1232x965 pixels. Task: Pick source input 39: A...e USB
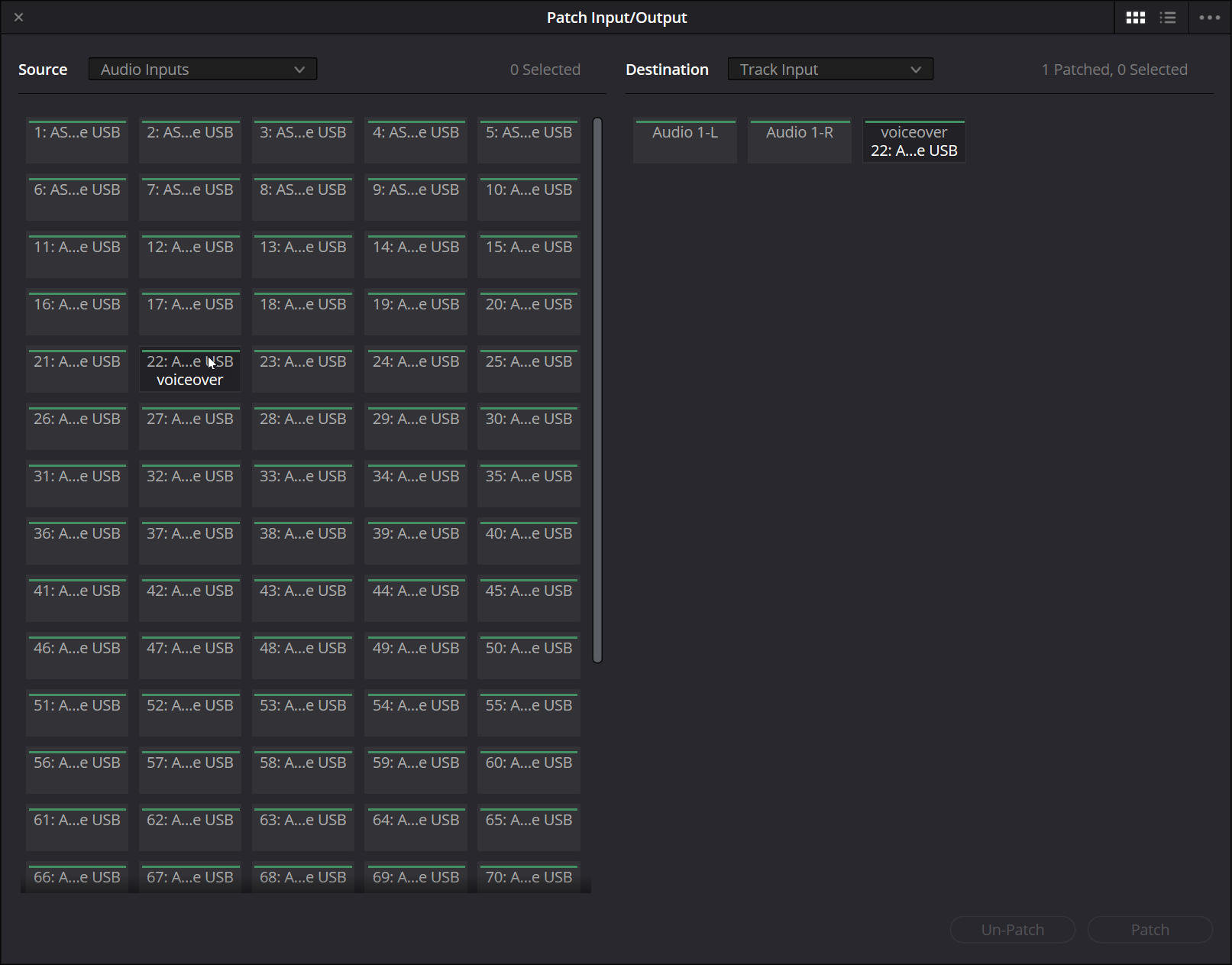pyautogui.click(x=416, y=542)
